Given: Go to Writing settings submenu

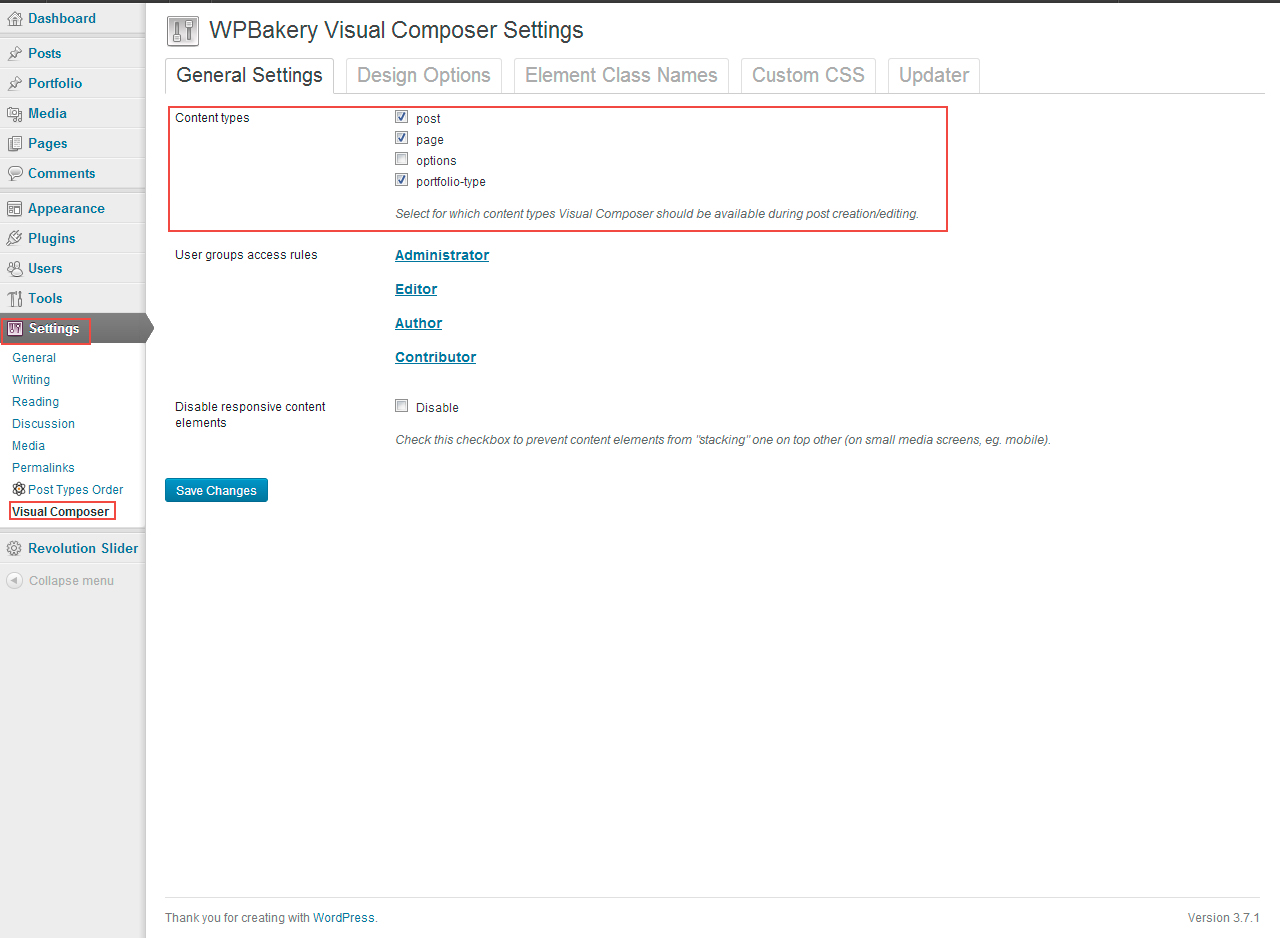Looking at the screenshot, I should 31,379.
